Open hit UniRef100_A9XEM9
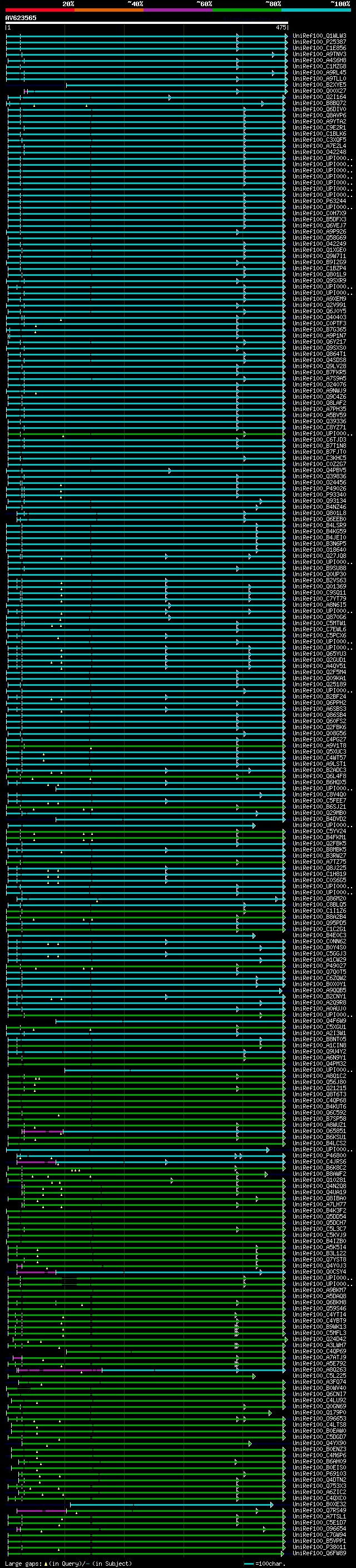 click(319, 299)
